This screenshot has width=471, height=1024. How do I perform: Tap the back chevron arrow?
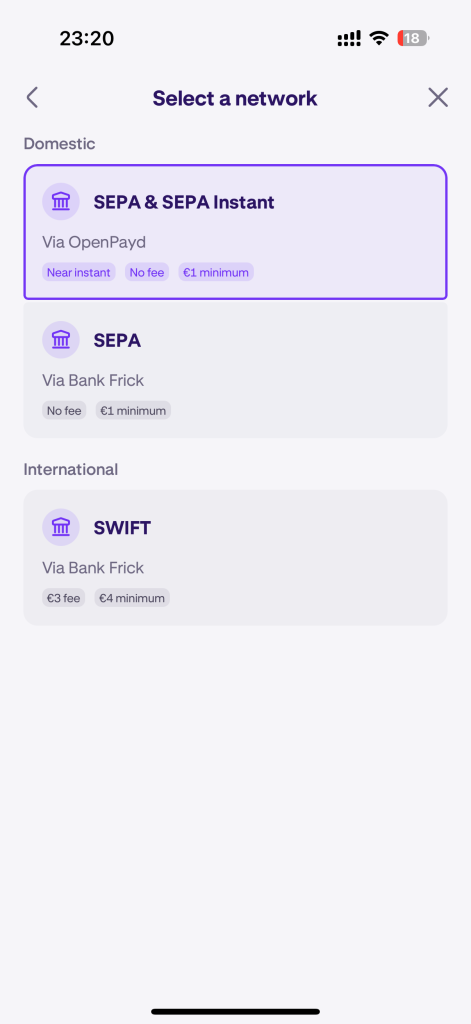click(32, 98)
